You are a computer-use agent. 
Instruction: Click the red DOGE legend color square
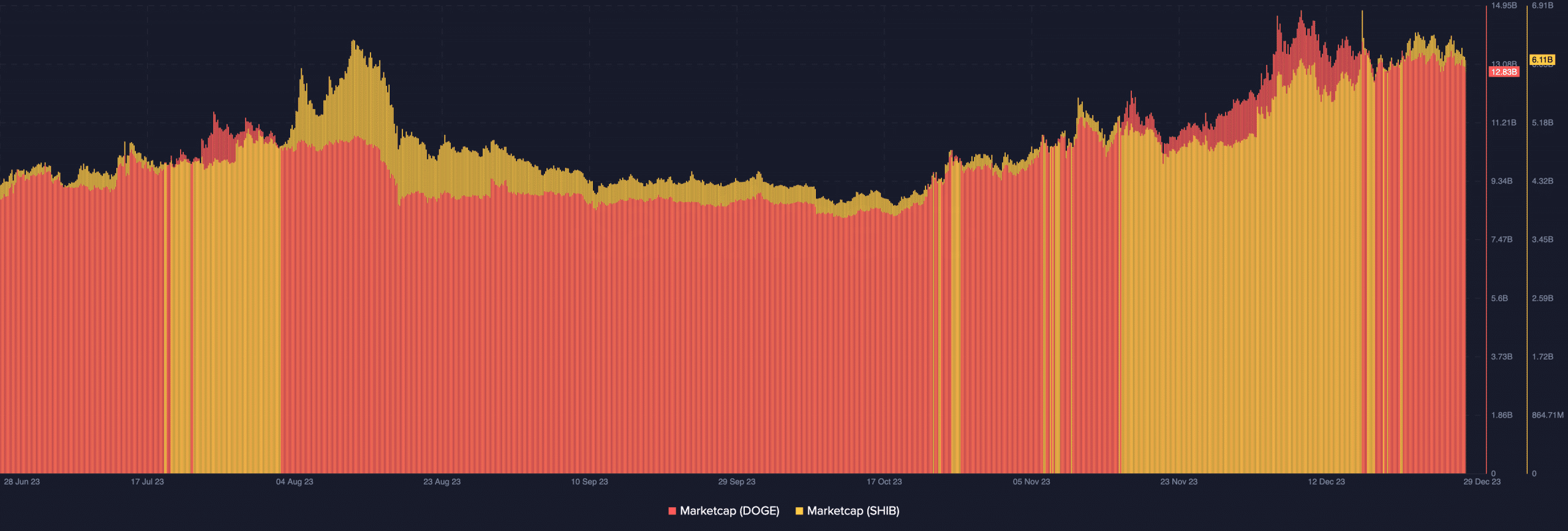point(672,511)
